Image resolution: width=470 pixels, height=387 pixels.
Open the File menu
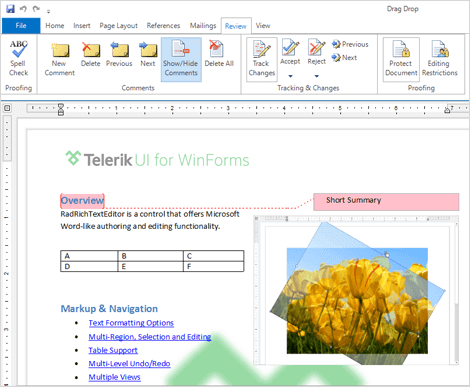(21, 26)
